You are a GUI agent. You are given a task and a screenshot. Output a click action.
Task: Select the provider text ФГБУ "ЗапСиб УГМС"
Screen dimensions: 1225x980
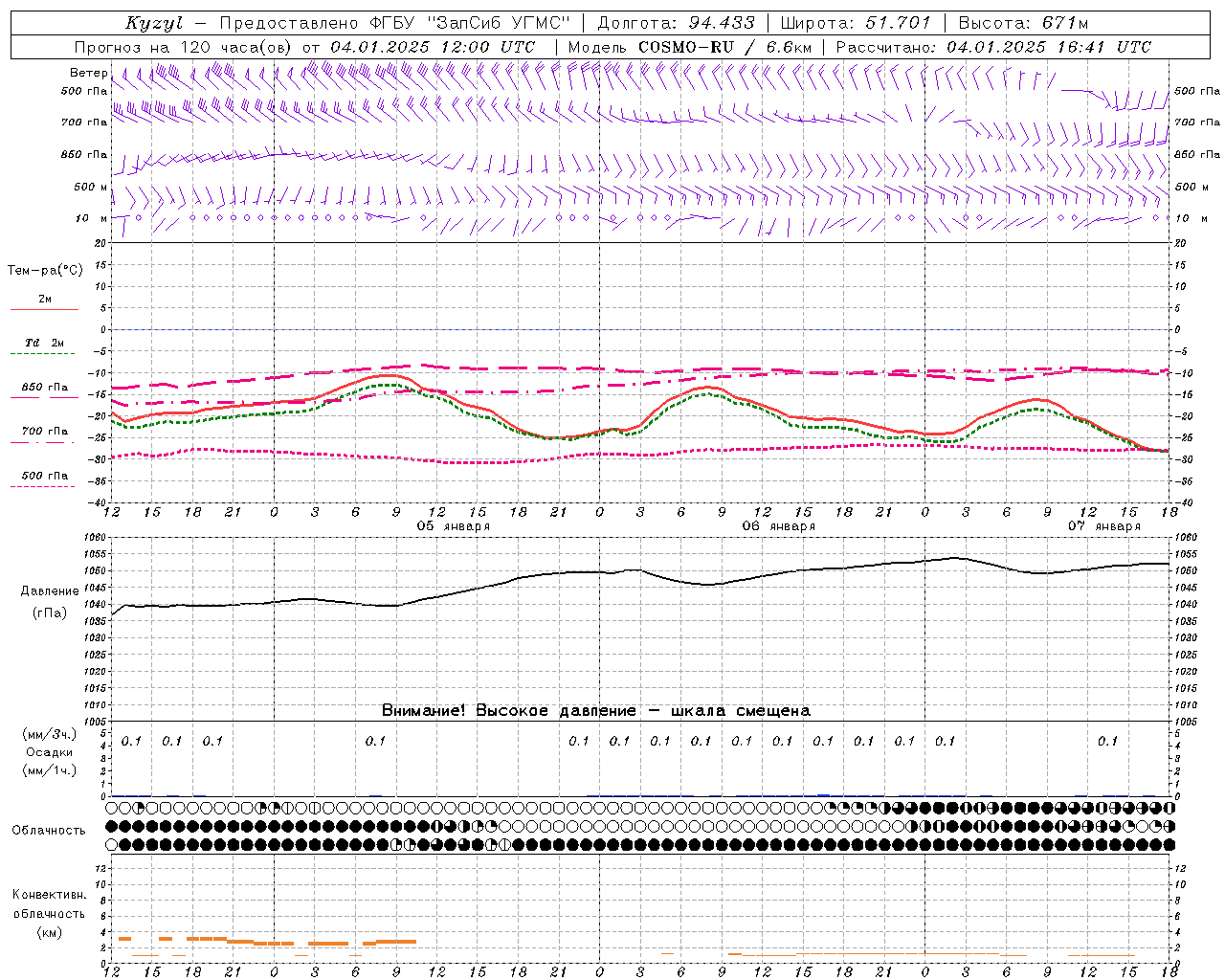pos(470,23)
